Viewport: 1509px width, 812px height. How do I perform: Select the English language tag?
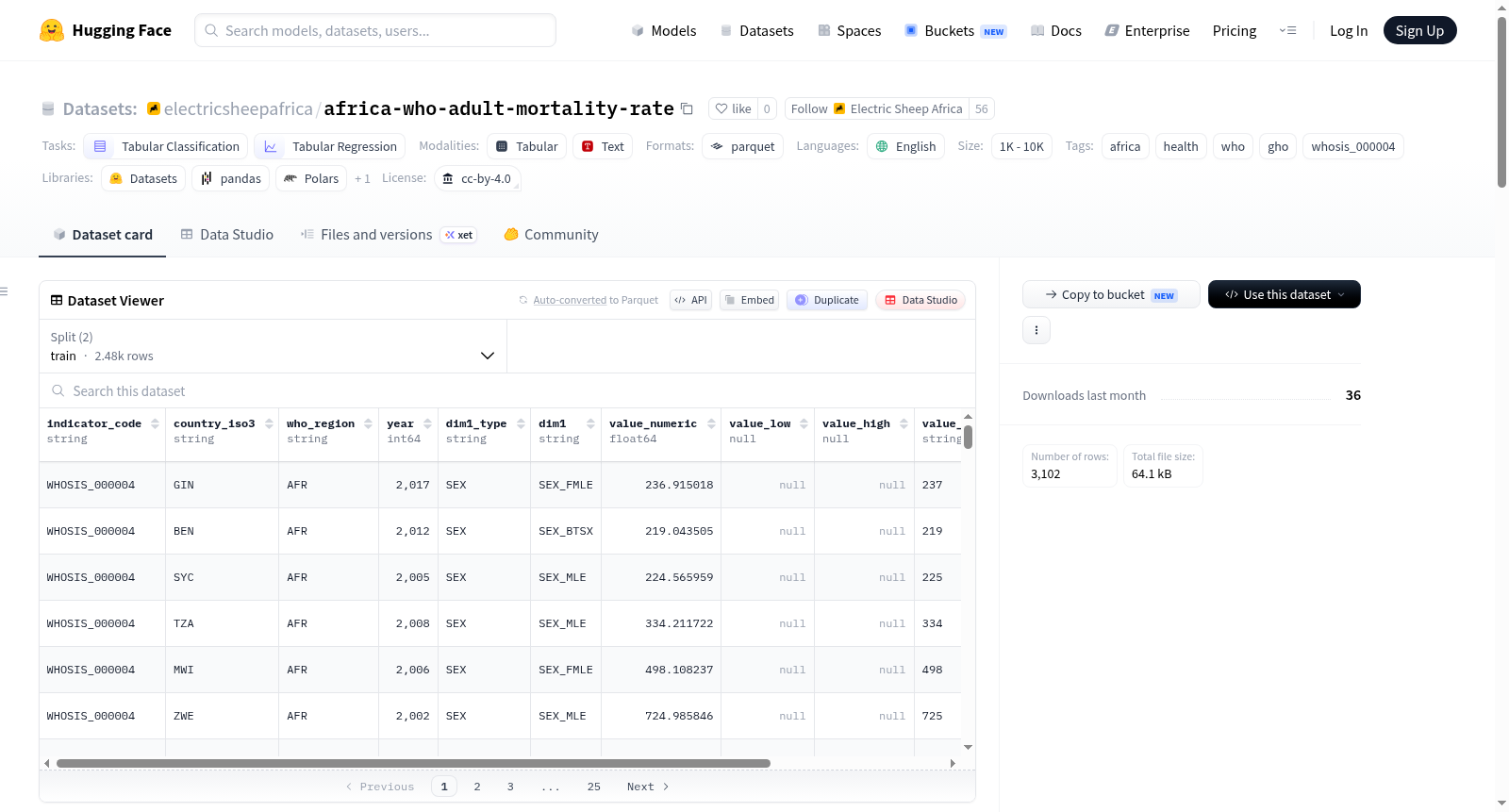[x=905, y=146]
